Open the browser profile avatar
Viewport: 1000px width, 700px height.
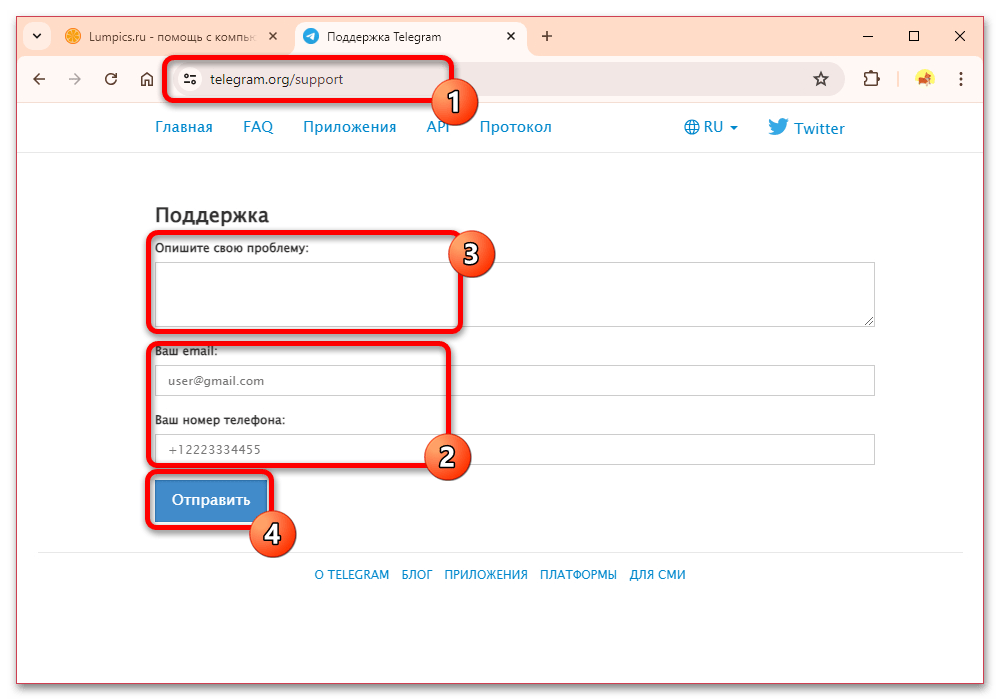coord(924,78)
